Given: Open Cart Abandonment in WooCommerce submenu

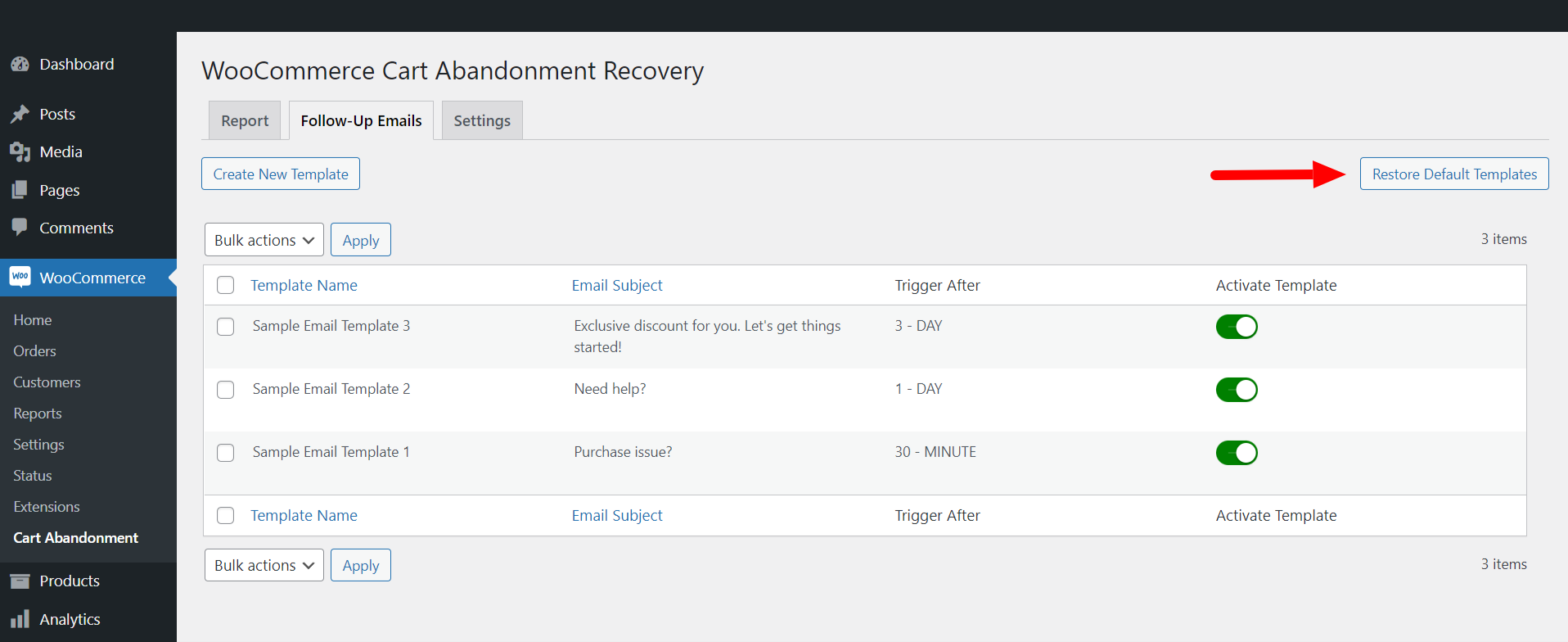Looking at the screenshot, I should point(76,538).
